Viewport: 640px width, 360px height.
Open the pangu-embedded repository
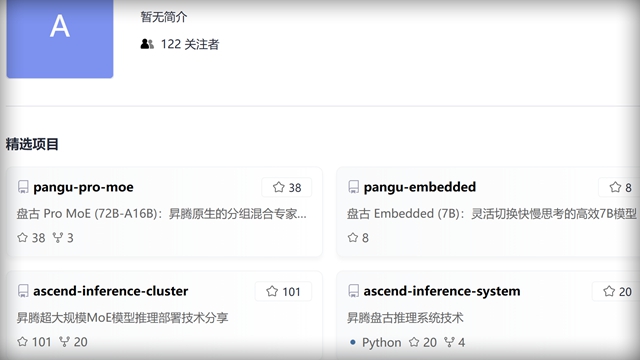(x=420, y=187)
